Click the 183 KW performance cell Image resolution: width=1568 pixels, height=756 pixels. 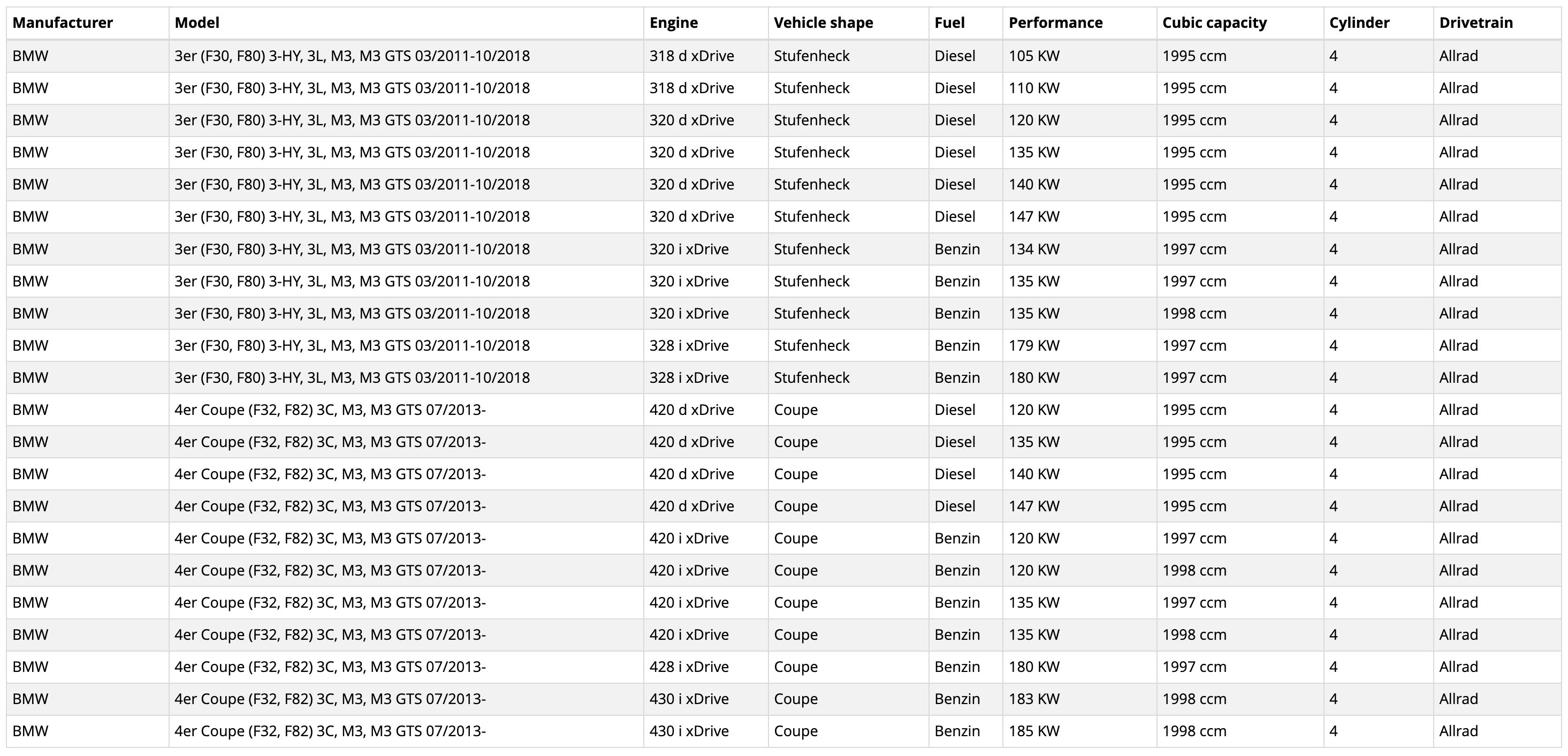1033,699
